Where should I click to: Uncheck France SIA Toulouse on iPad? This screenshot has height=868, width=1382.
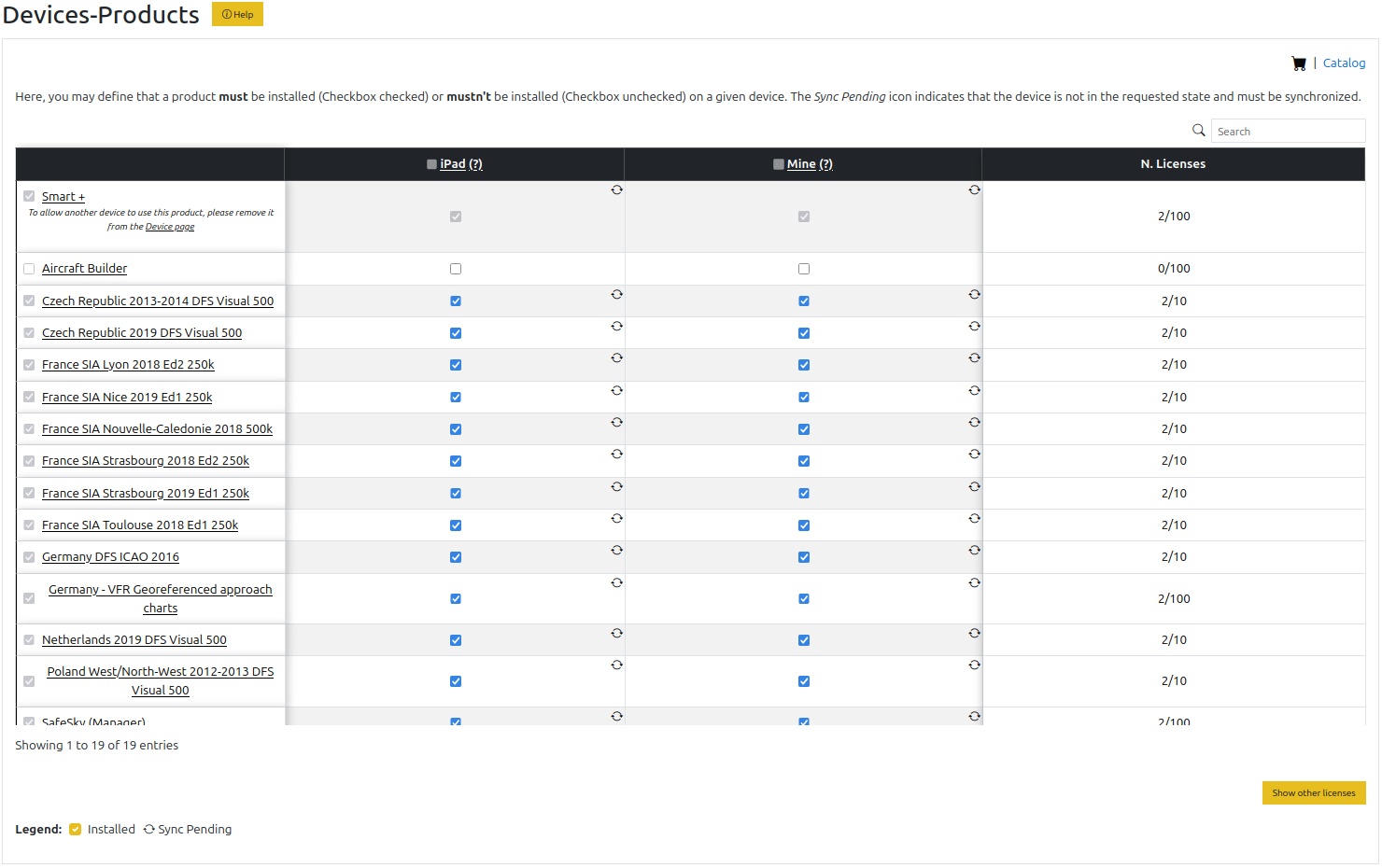(456, 525)
